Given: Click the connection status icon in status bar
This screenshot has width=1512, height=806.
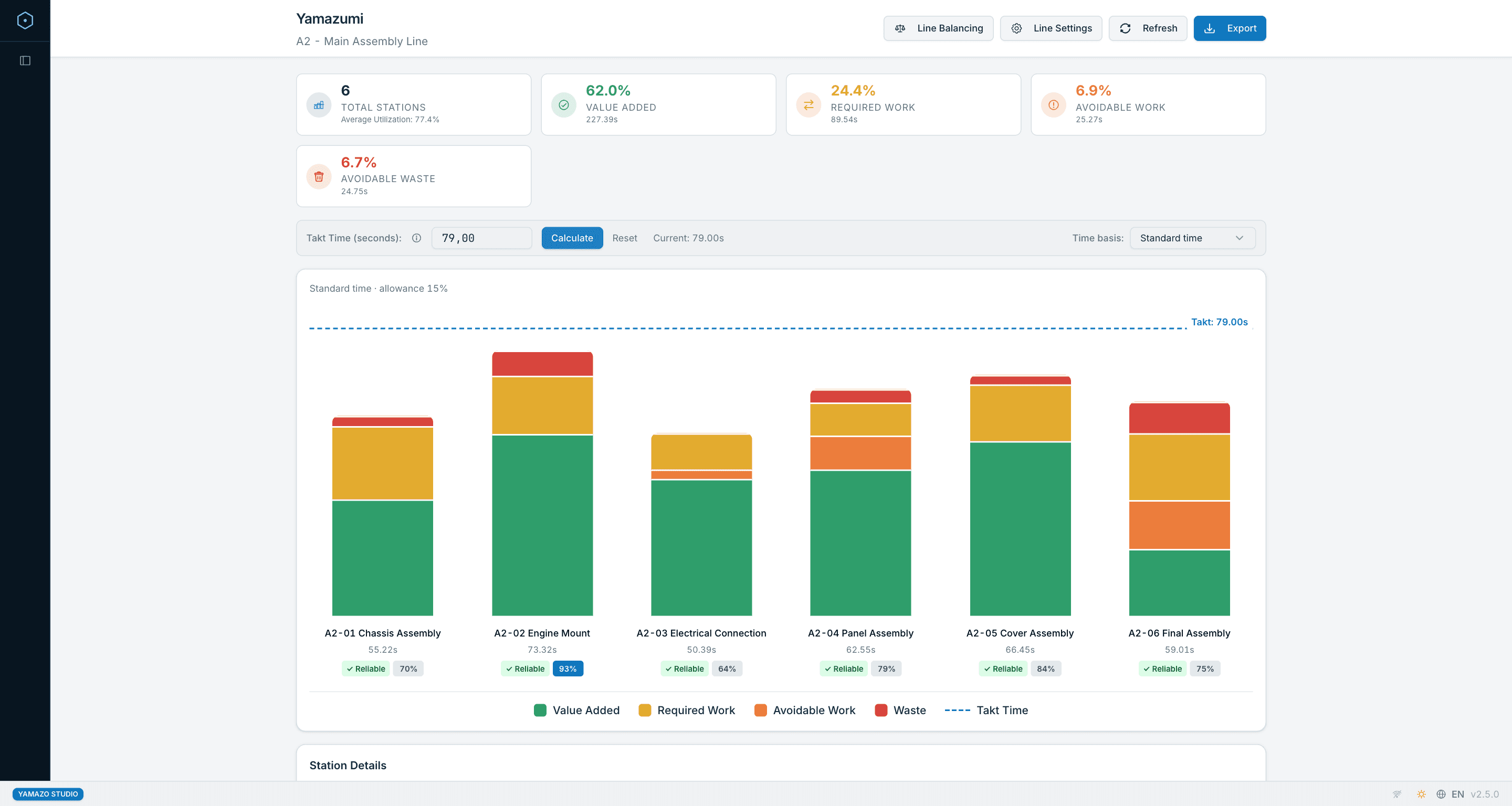Looking at the screenshot, I should pyautogui.click(x=1396, y=794).
